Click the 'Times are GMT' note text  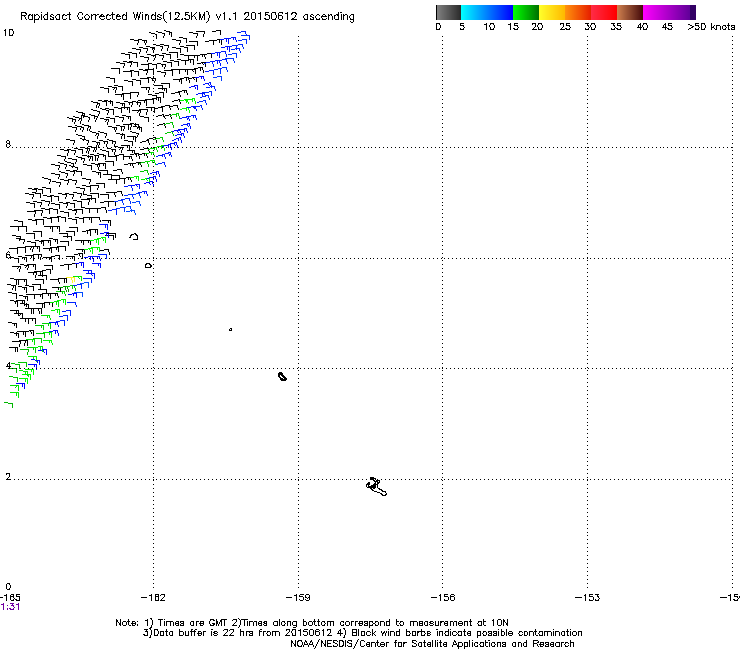tap(193, 623)
